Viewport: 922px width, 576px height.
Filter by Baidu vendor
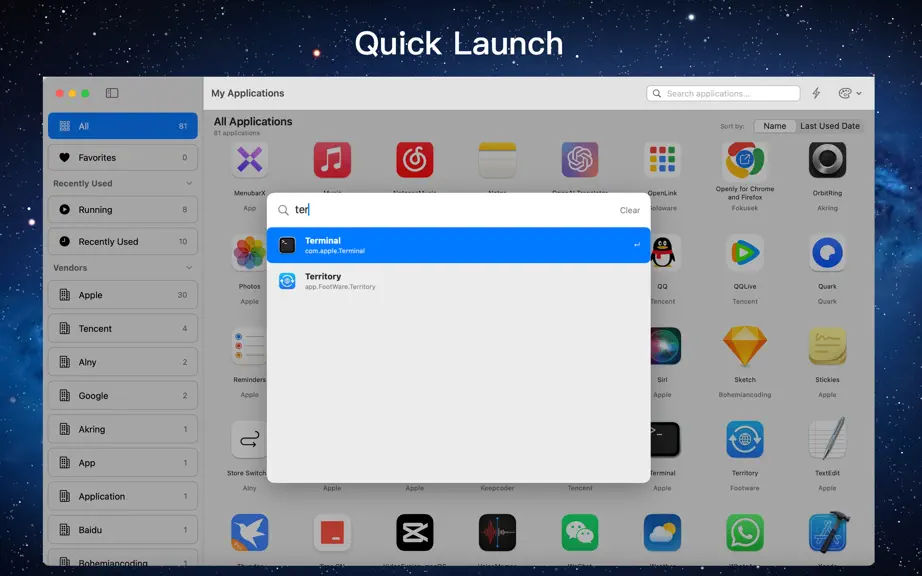coord(123,530)
